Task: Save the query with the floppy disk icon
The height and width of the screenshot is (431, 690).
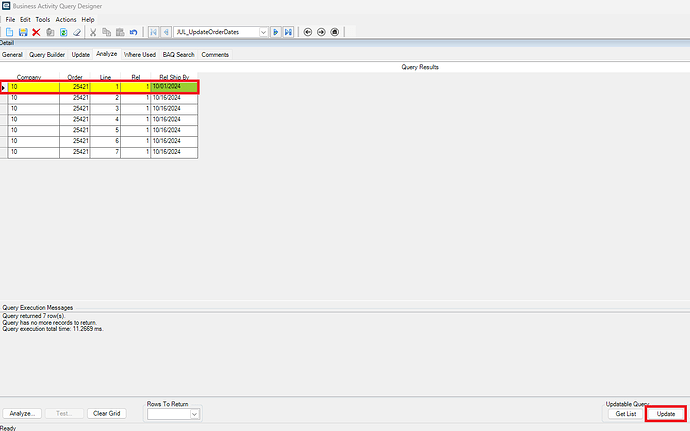Action: tap(23, 32)
